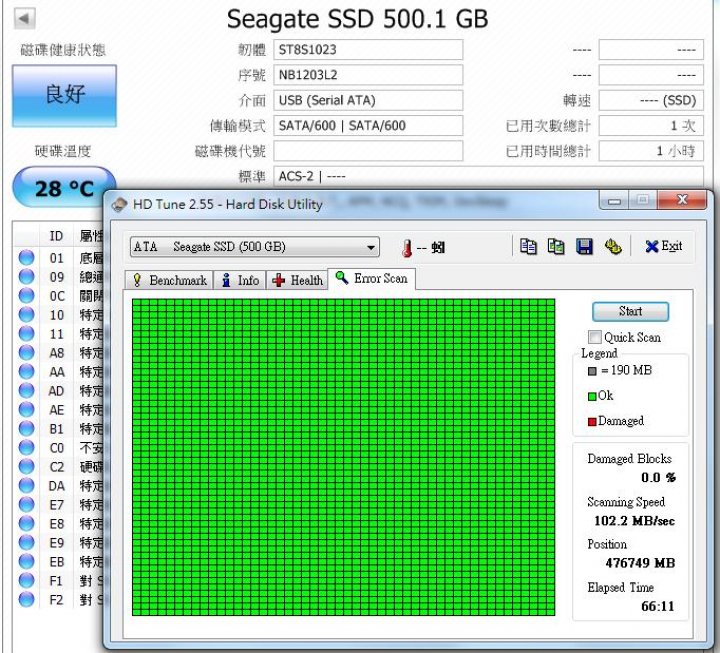Image resolution: width=720 pixels, height=653 pixels.
Task: Click the transfer mode field SATA/600
Action: click(x=368, y=125)
